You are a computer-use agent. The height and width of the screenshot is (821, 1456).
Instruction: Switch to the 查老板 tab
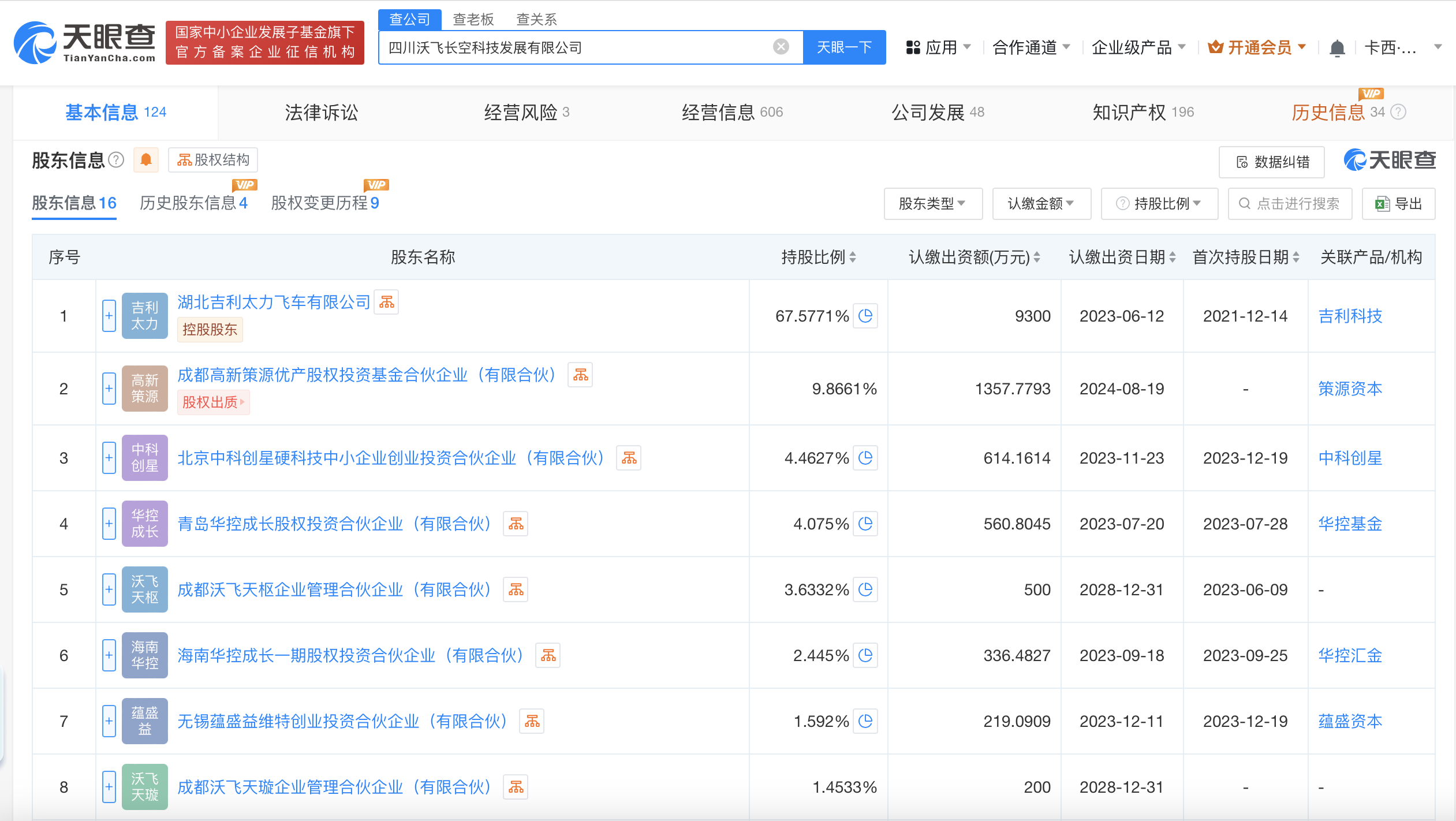tap(472, 19)
